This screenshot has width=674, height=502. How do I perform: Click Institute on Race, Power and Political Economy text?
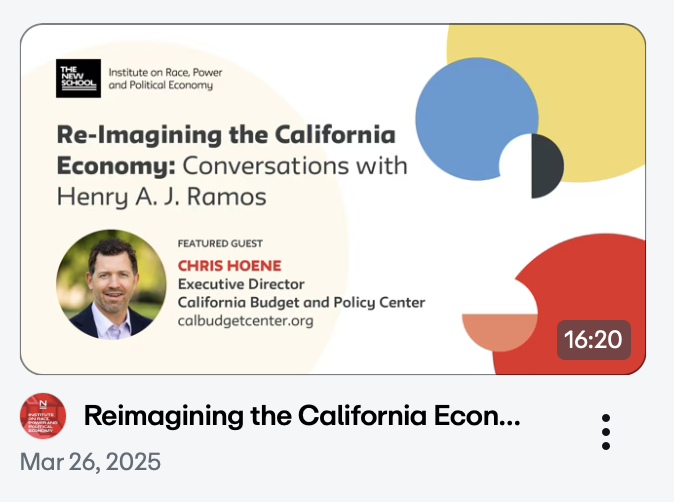tap(165, 79)
